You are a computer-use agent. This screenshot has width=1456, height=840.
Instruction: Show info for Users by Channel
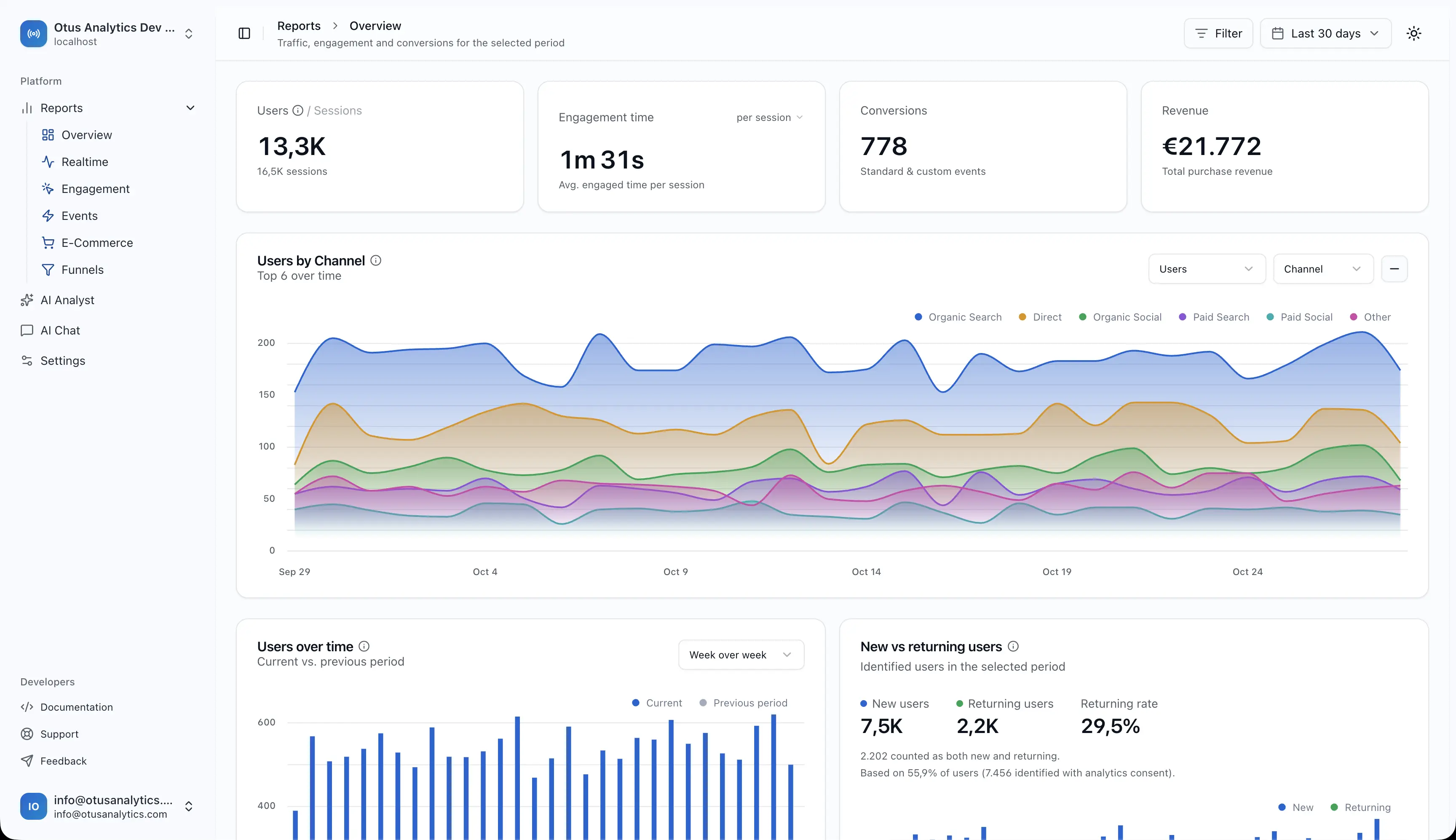tap(375, 260)
